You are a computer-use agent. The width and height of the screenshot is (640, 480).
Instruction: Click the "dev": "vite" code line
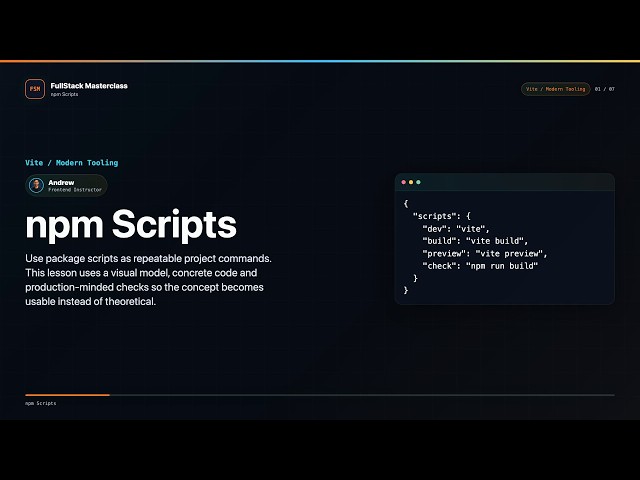coord(456,229)
